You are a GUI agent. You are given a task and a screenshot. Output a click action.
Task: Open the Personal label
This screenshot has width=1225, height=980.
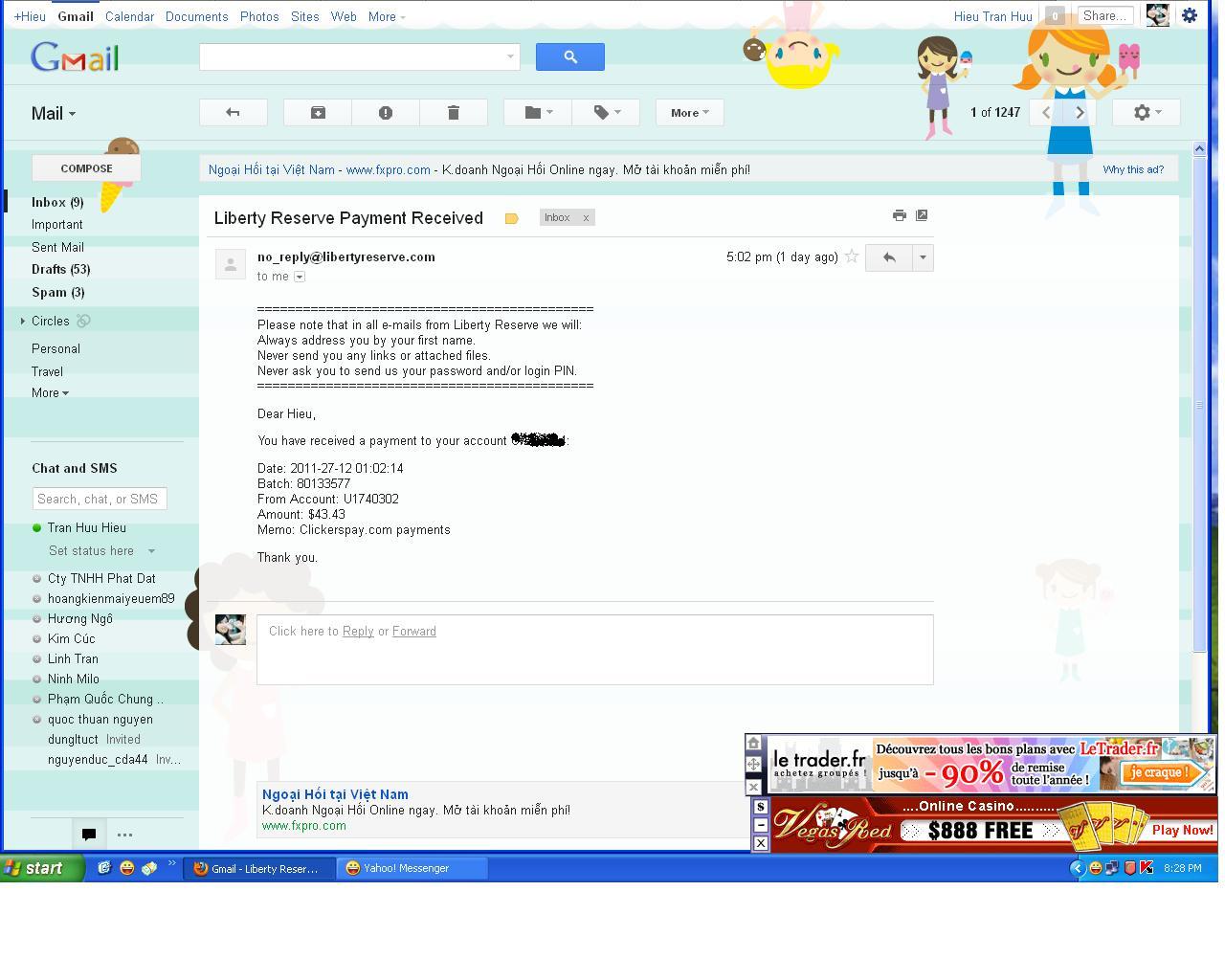[56, 348]
